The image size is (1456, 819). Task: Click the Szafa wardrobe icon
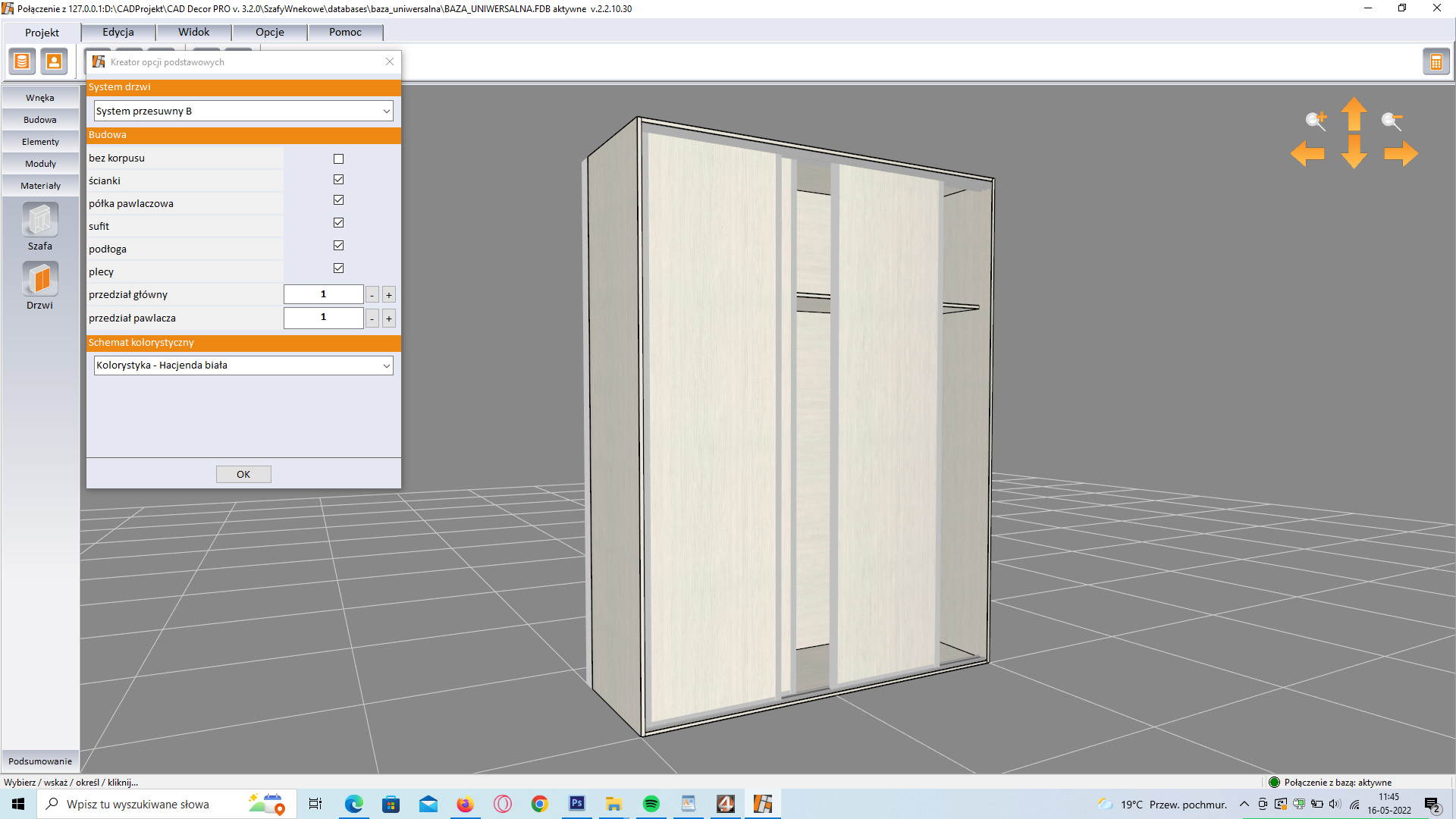pyautogui.click(x=40, y=221)
